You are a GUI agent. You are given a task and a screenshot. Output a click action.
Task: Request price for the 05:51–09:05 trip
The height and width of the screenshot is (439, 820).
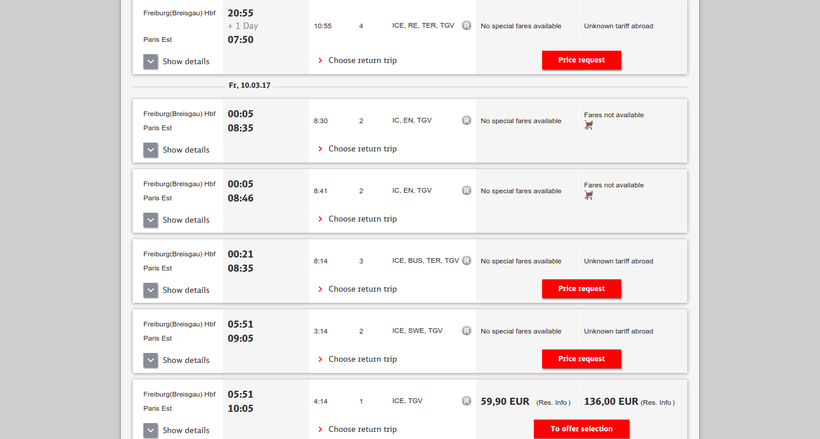point(581,358)
